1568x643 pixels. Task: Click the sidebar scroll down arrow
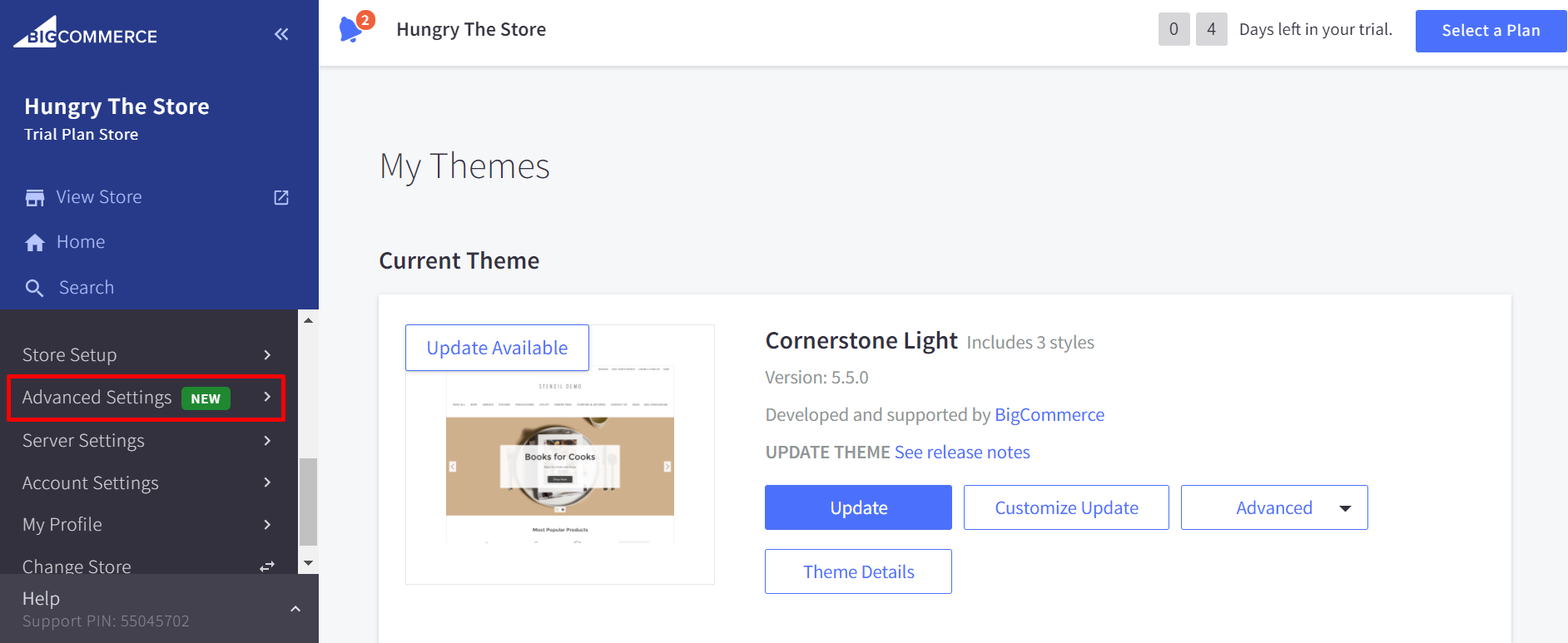[309, 563]
